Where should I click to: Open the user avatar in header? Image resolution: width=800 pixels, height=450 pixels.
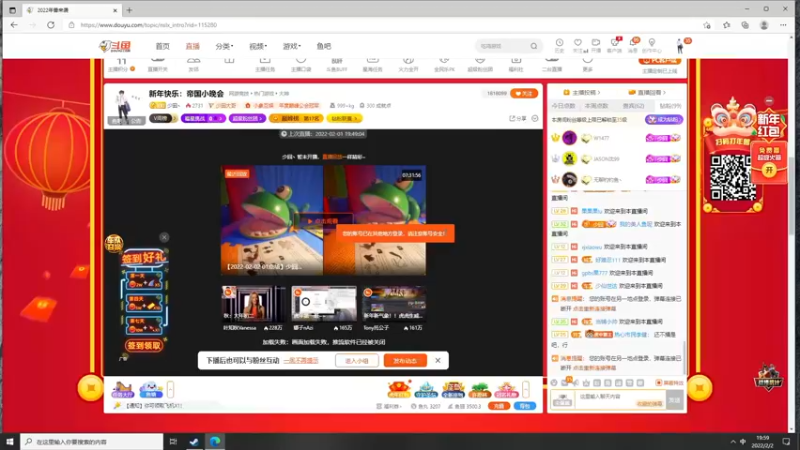tap(680, 46)
